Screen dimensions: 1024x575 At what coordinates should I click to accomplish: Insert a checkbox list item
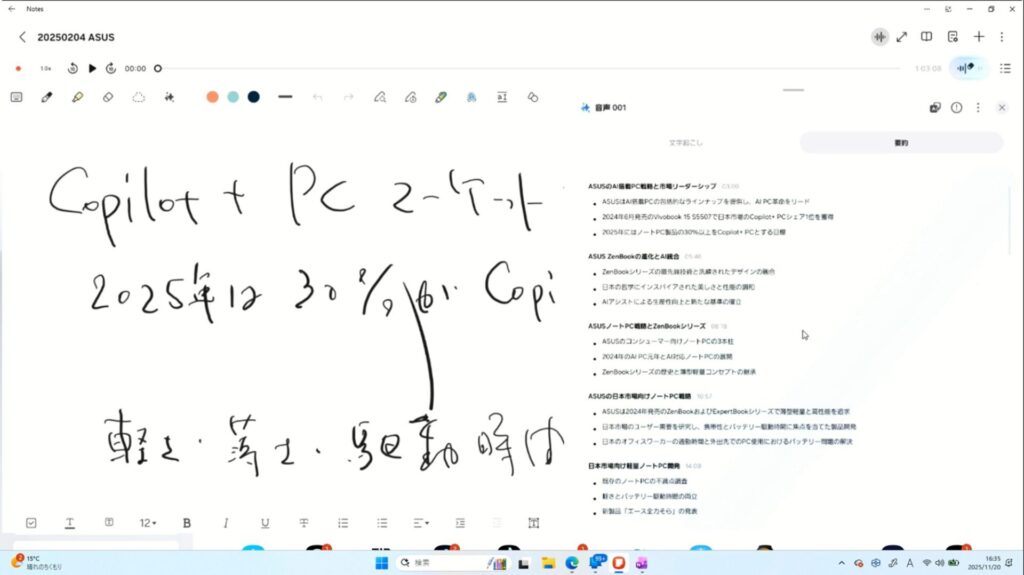click(31, 523)
